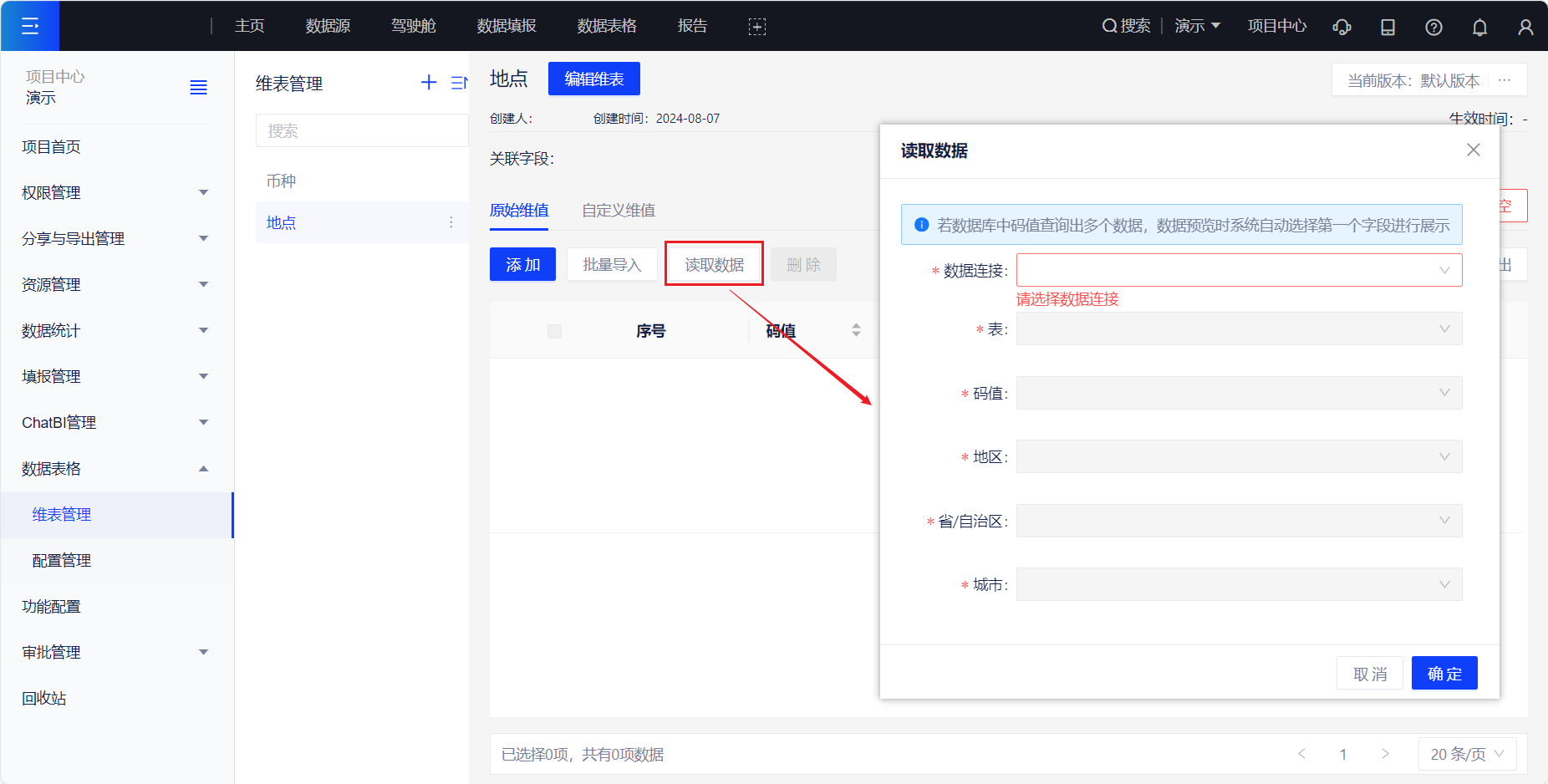Screen dimensions: 1548x784
Task: Click the user profile icon
Action: [x=1525, y=27]
